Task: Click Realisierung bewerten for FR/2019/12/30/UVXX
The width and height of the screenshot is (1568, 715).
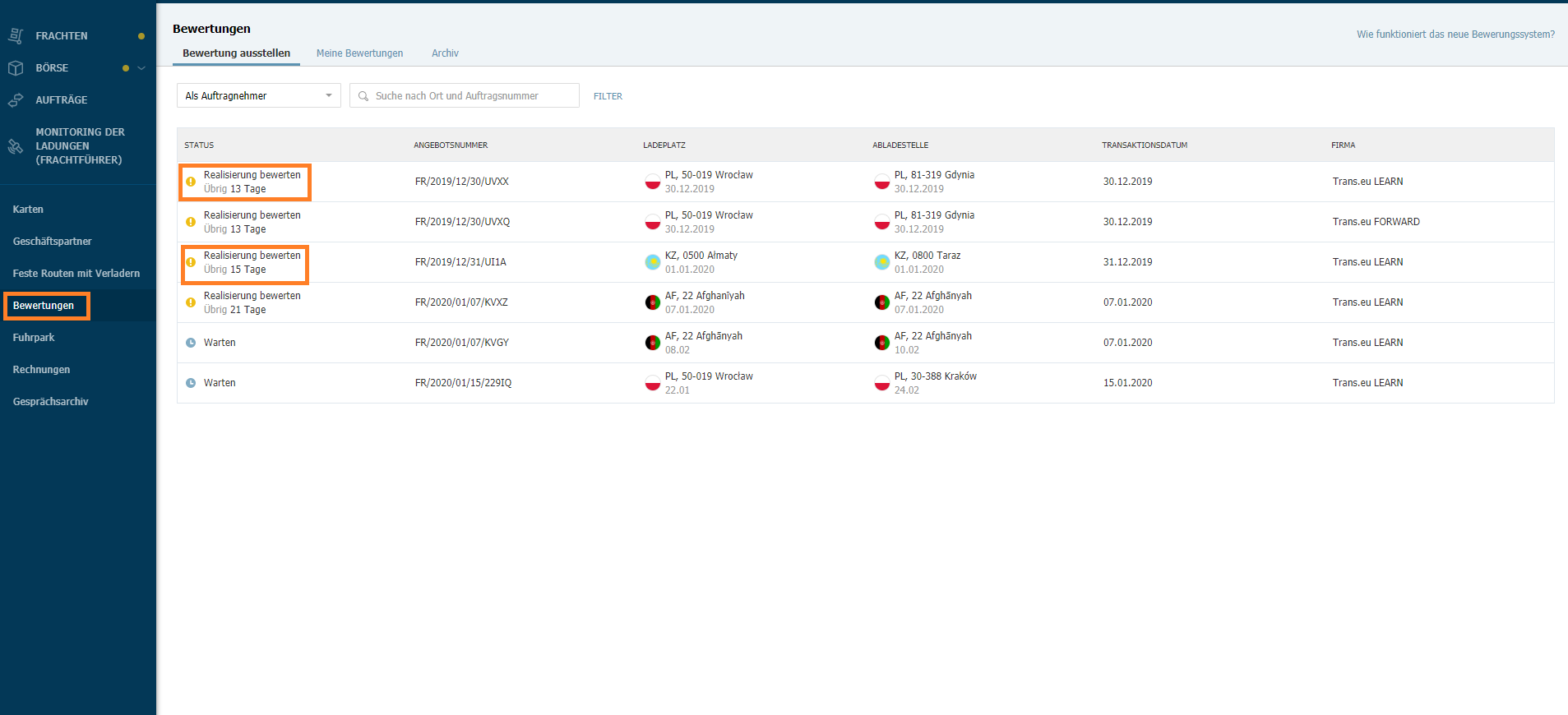Action: click(x=252, y=182)
